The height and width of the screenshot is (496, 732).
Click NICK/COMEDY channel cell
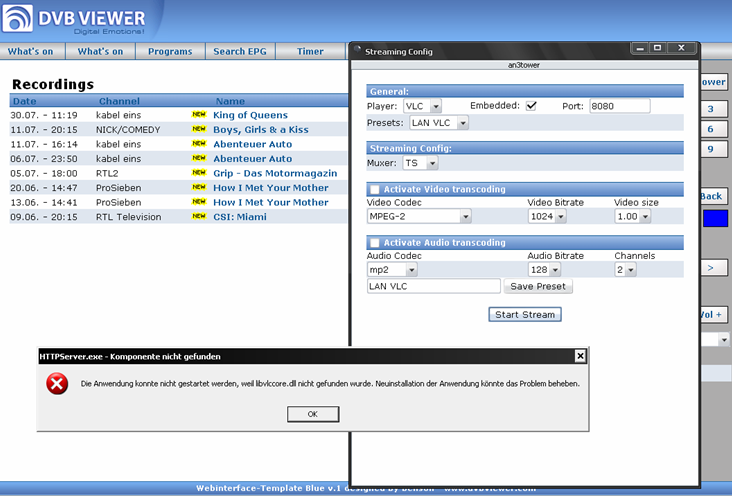(x=128, y=129)
